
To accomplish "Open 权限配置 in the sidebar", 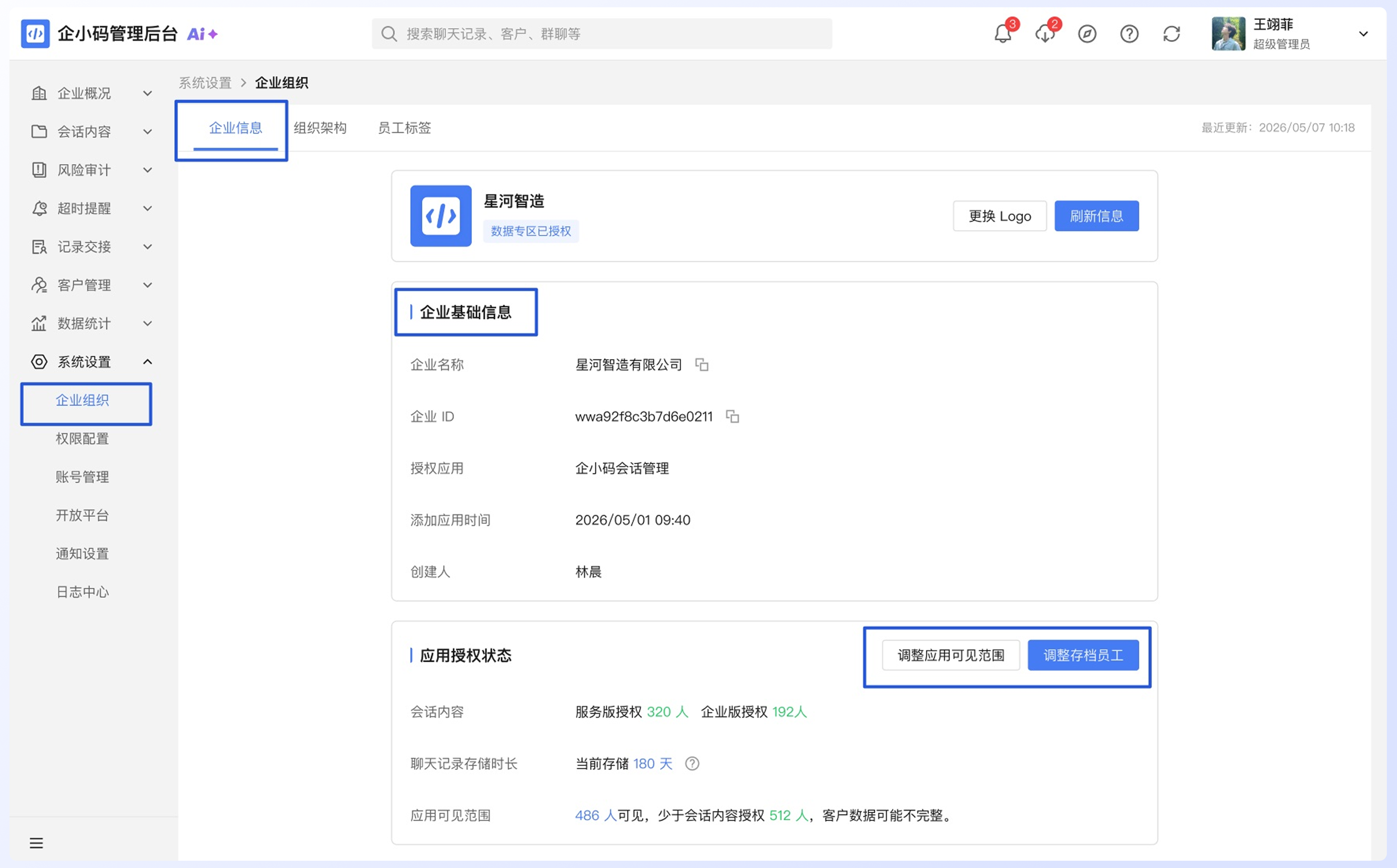I will (x=82, y=439).
